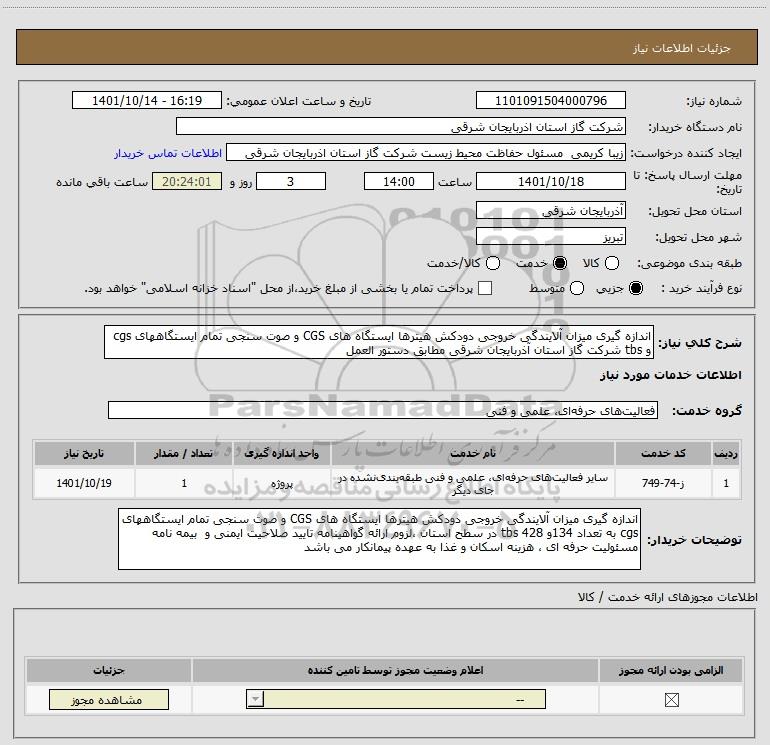Click the شهر محل تحویل field تبریز
Viewport: 770px width, 745px height.
click(x=550, y=237)
